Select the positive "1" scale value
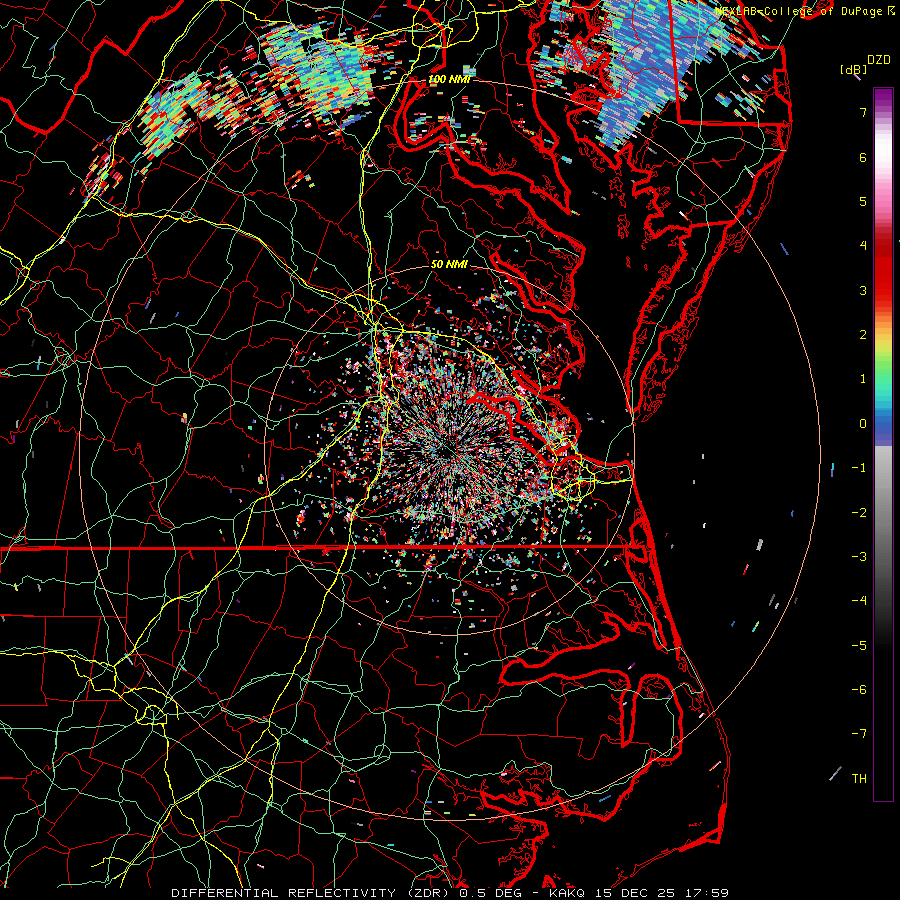The image size is (900, 900). (863, 379)
